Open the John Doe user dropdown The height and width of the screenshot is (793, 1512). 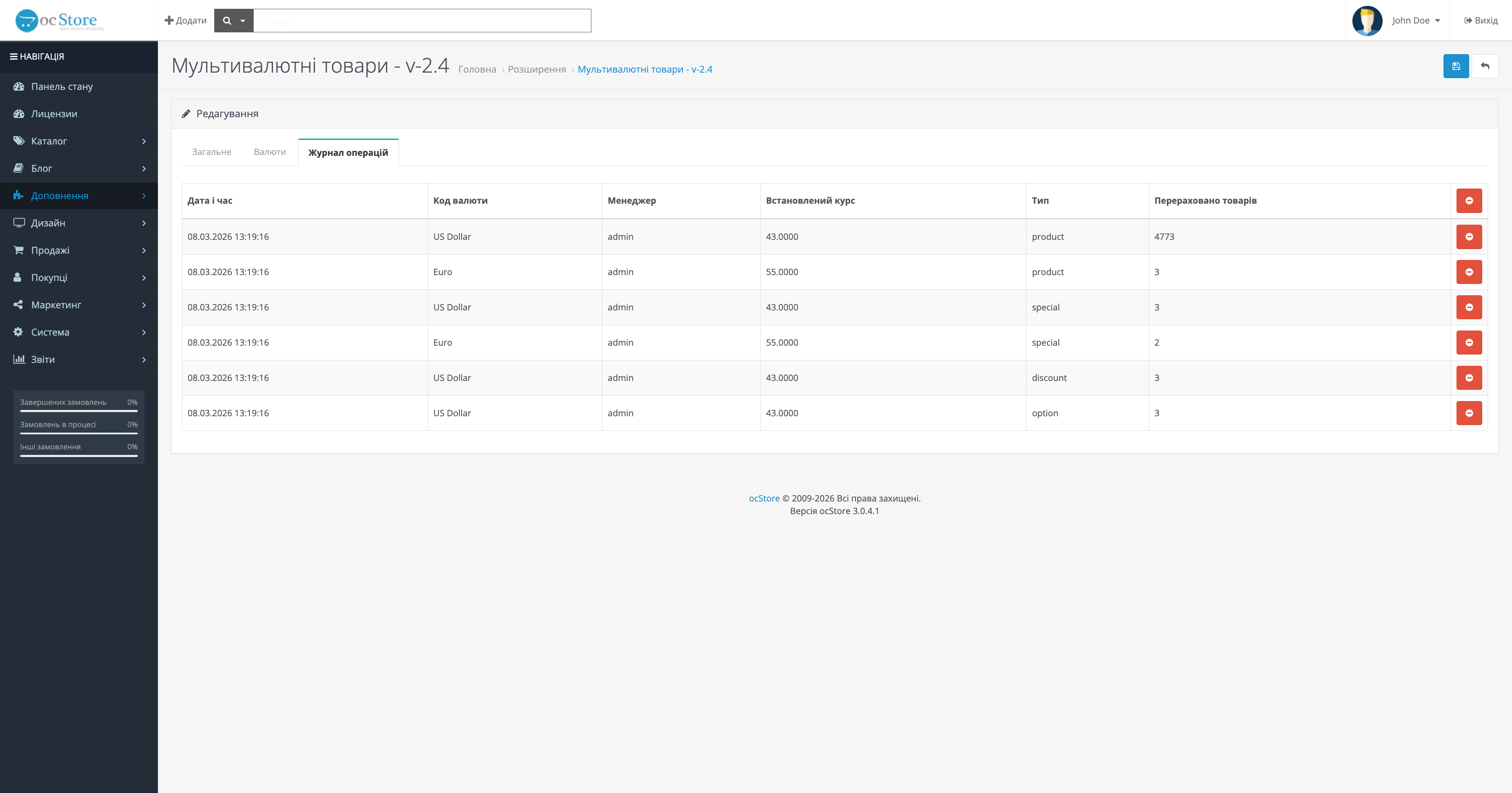tap(1415, 21)
